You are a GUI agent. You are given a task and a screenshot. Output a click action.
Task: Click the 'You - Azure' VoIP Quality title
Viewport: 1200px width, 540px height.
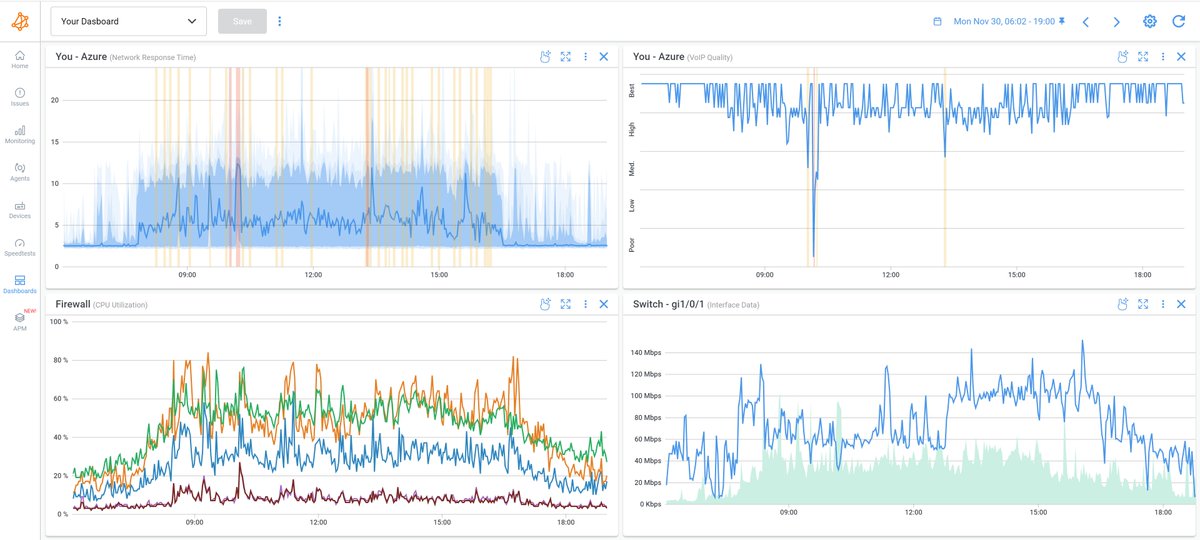coord(659,57)
